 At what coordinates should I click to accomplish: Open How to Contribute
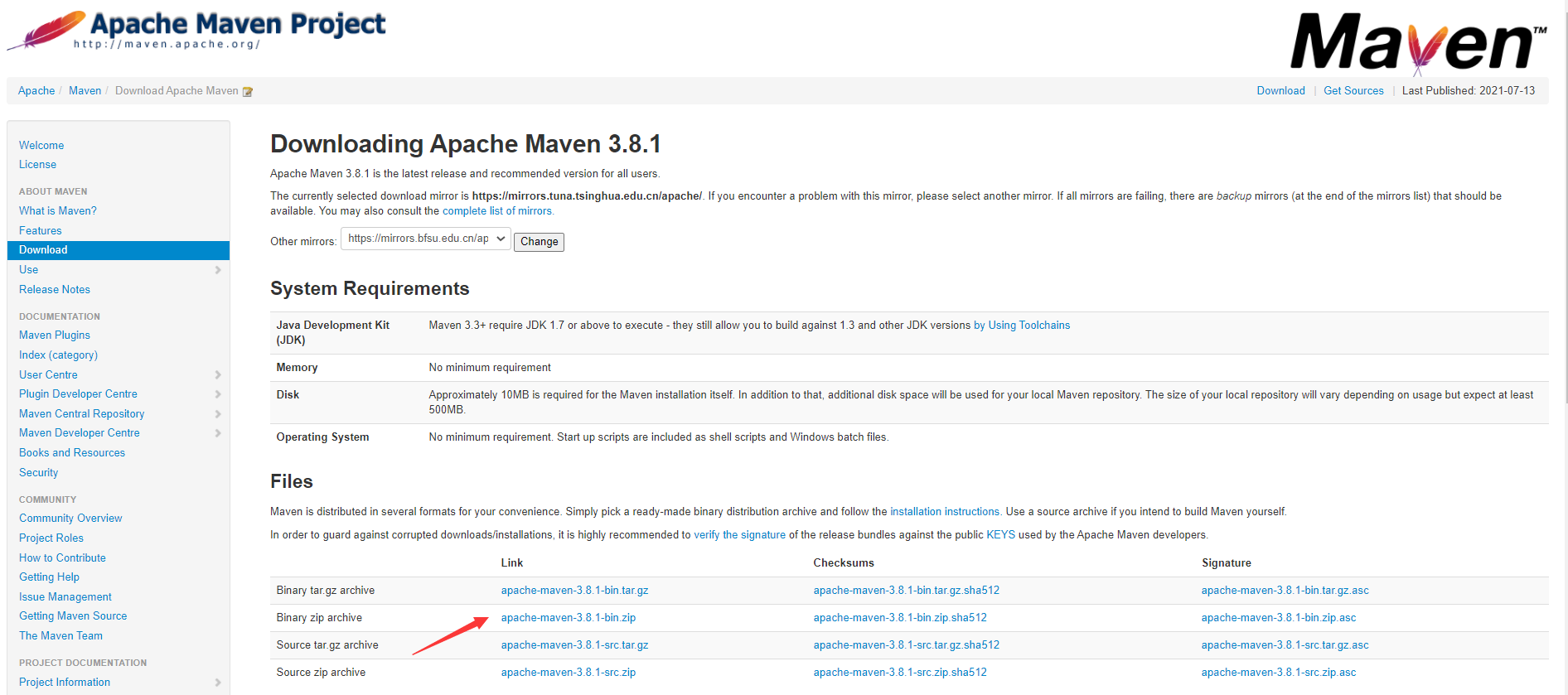pyautogui.click(x=62, y=558)
